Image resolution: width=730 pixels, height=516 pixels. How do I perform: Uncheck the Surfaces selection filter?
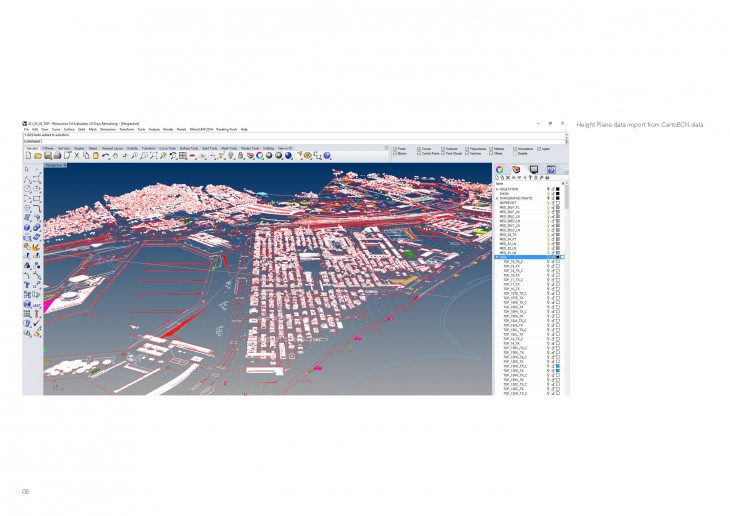(444, 148)
